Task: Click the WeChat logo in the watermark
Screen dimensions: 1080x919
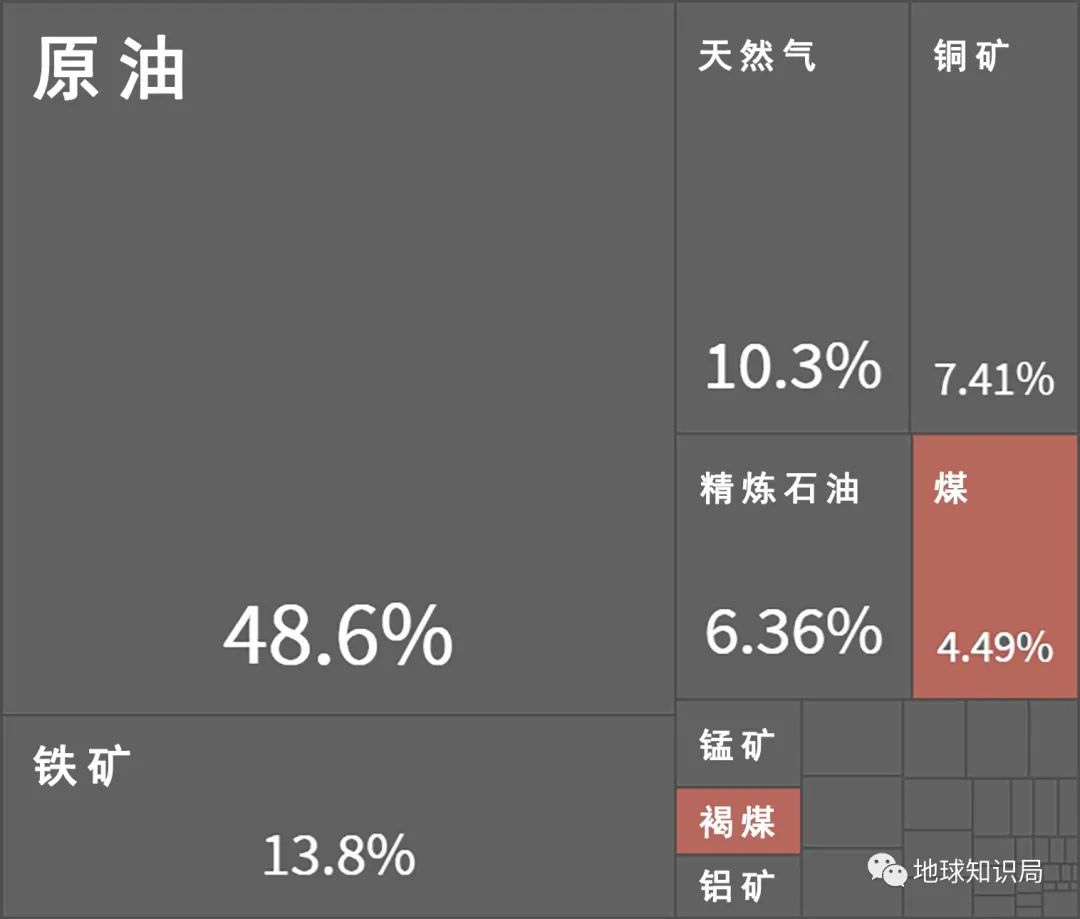Action: point(887,870)
